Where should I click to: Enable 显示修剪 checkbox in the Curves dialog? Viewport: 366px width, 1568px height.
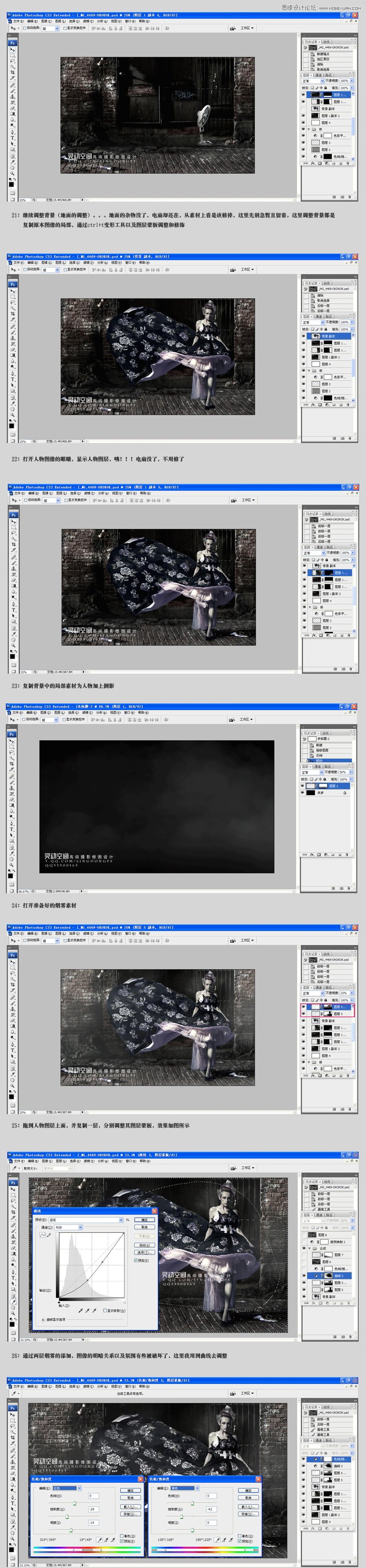tap(105, 1311)
